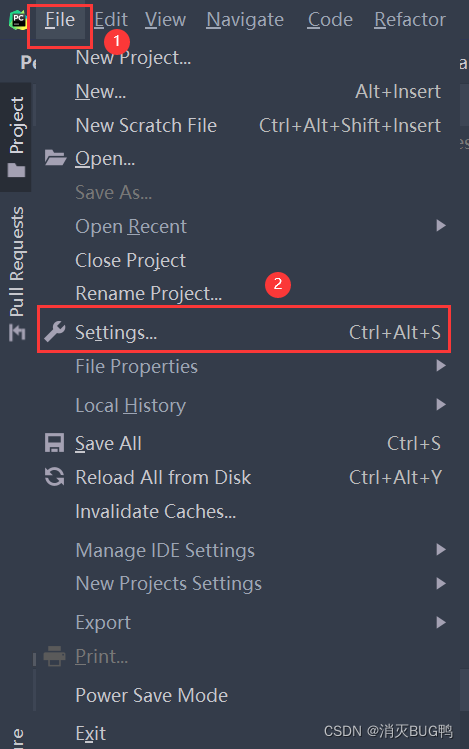Image resolution: width=469 pixels, height=749 pixels.
Task: Click the Reload All from Disk icon
Action: point(54,477)
